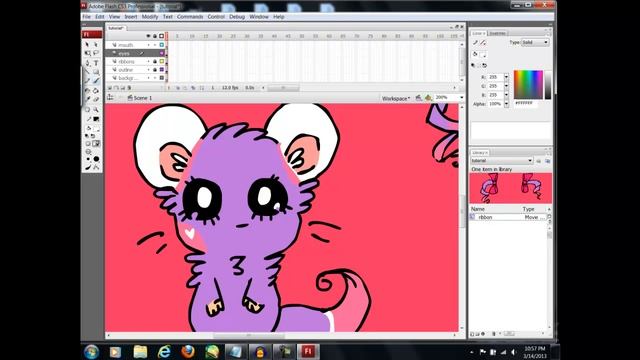Open the B value dropdown arrow

(x=507, y=95)
